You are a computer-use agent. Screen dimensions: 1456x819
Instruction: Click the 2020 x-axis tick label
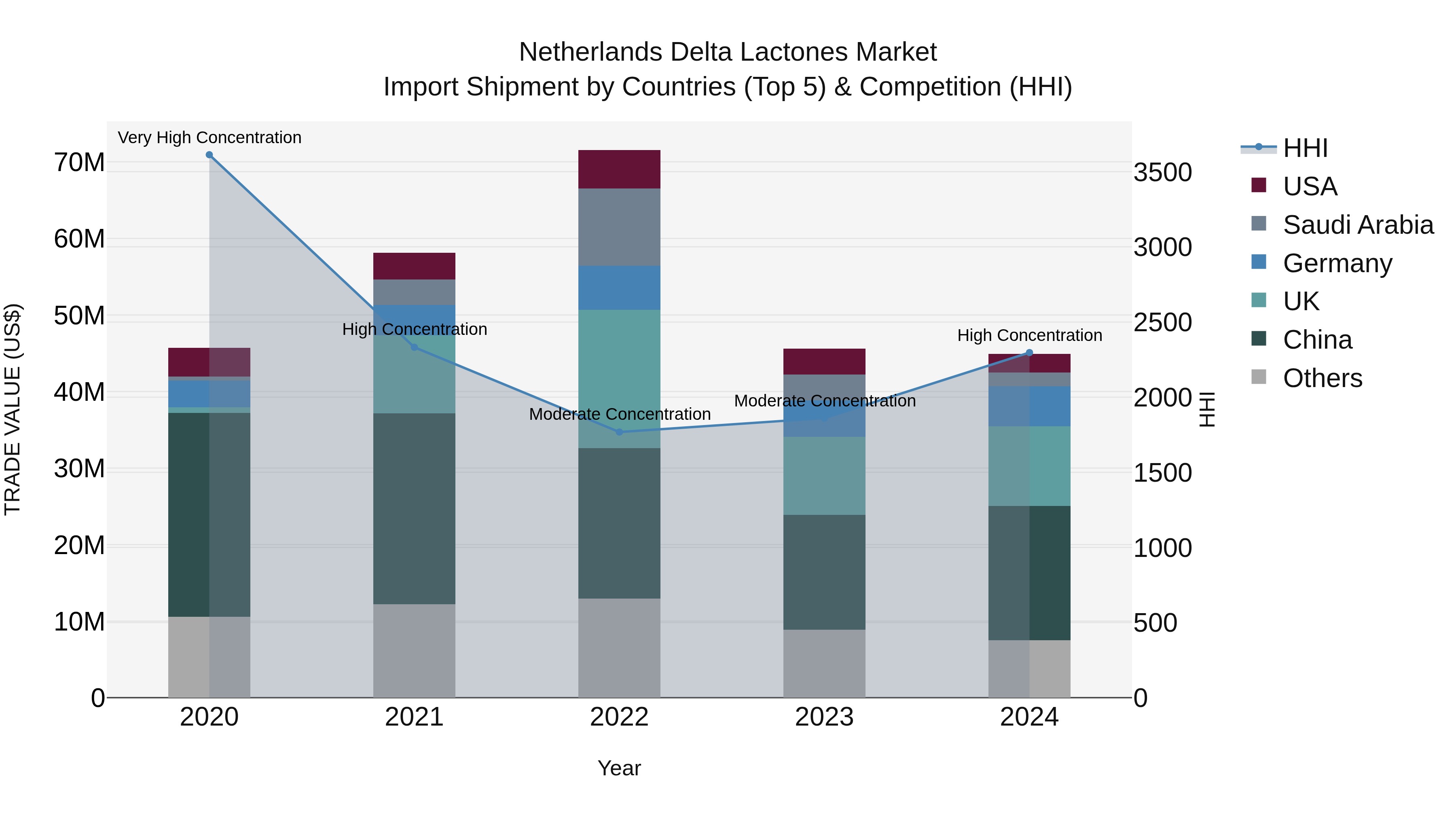pyautogui.click(x=209, y=717)
